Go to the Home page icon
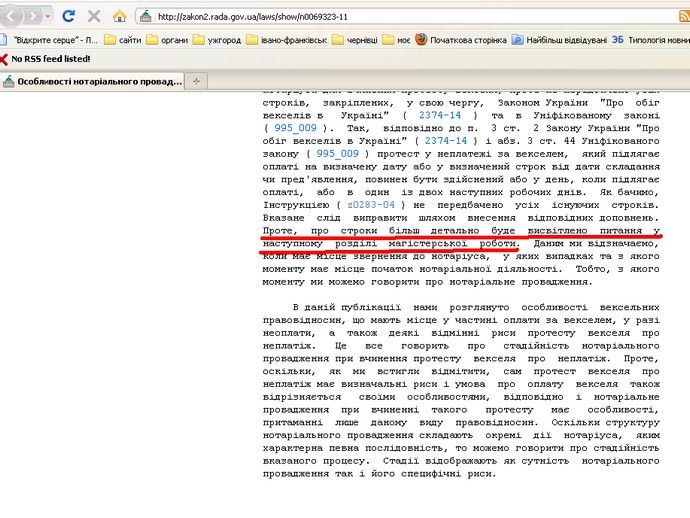 click(120, 16)
